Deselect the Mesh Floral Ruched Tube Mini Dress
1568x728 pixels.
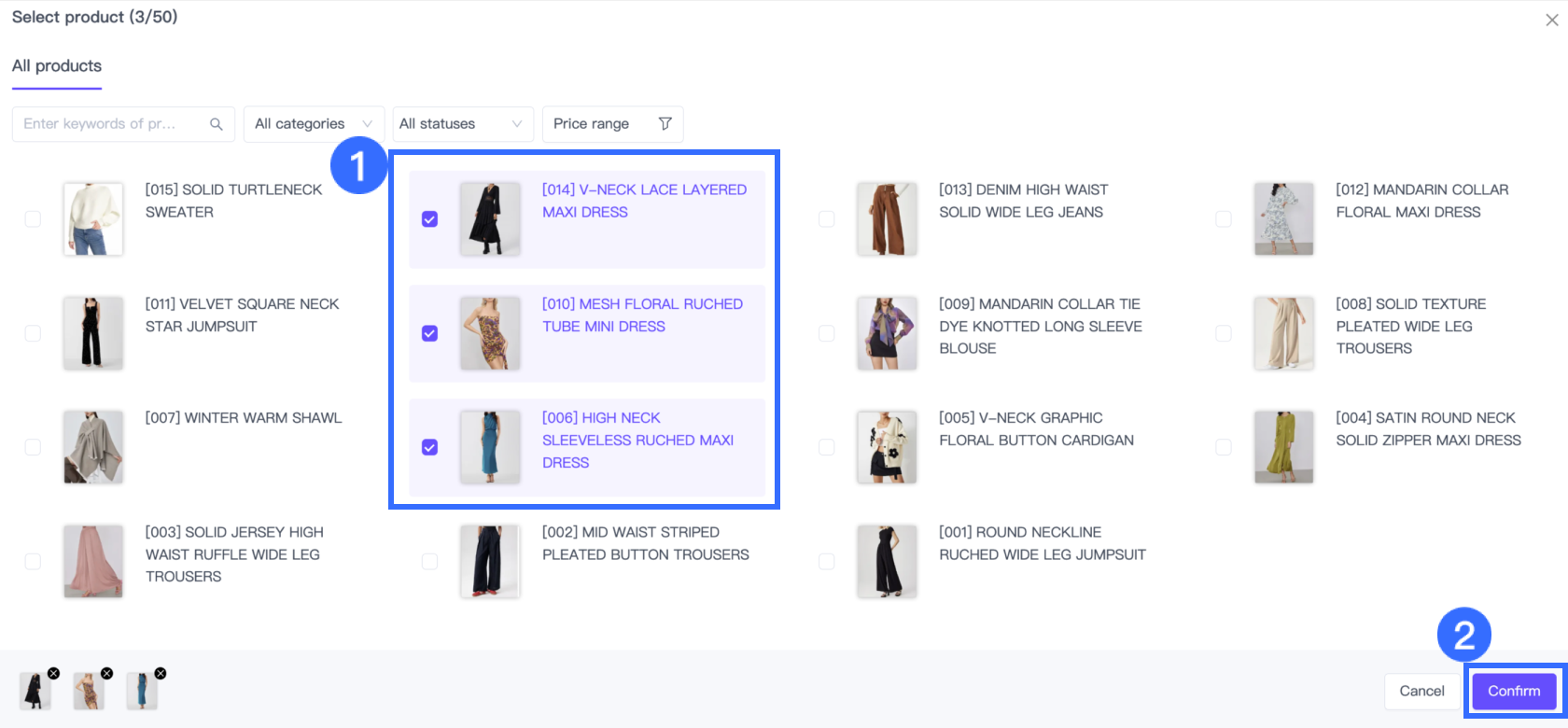pos(429,333)
